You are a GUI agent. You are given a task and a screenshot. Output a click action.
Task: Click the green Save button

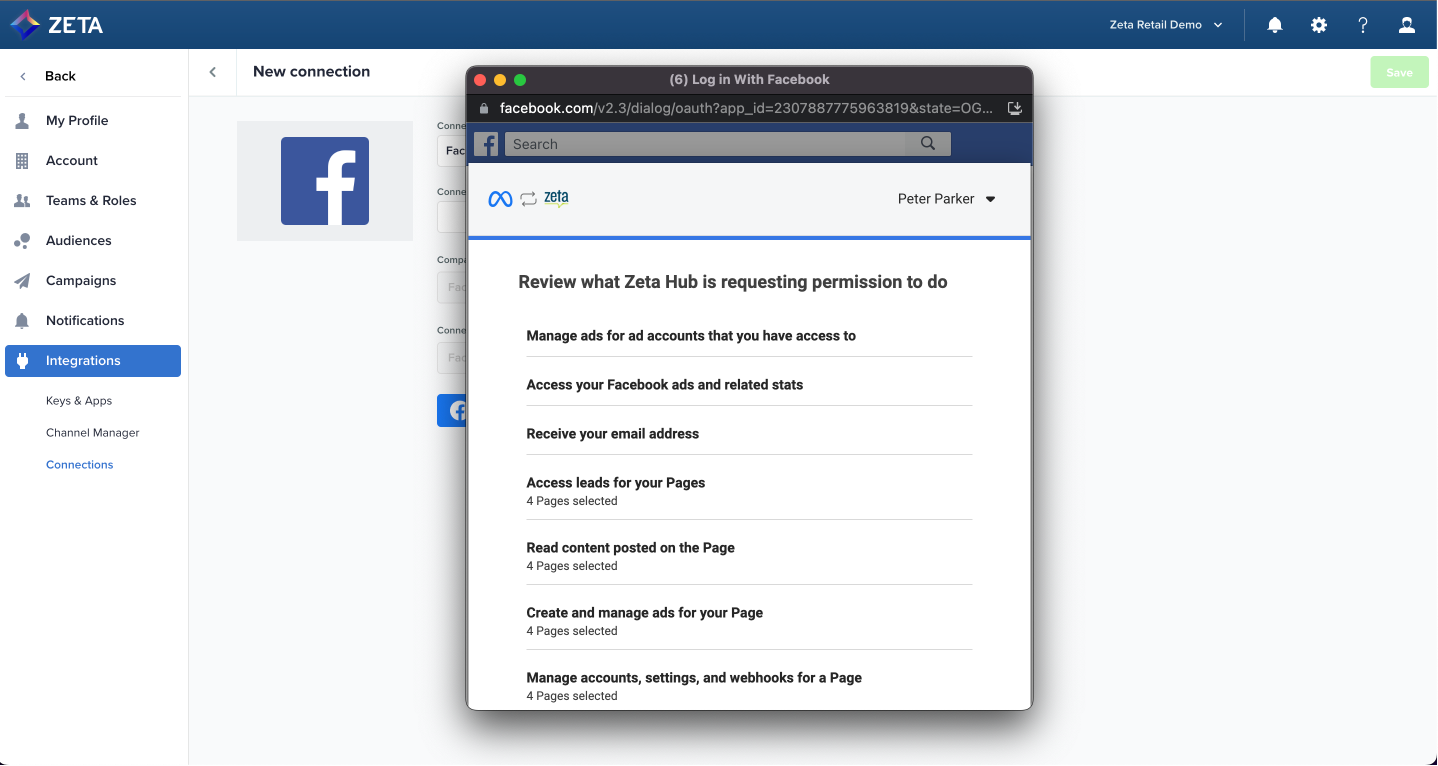[x=1399, y=72]
